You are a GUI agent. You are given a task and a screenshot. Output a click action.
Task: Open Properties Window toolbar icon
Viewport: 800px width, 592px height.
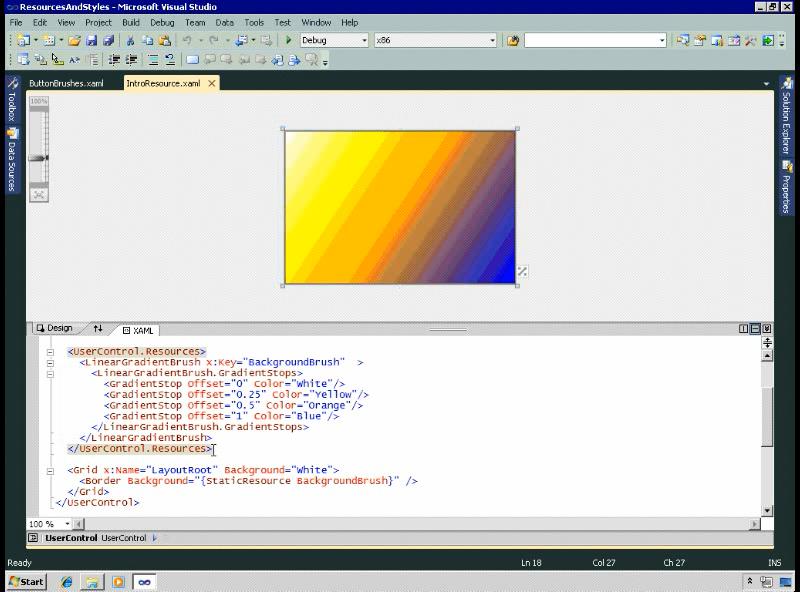click(x=699, y=40)
